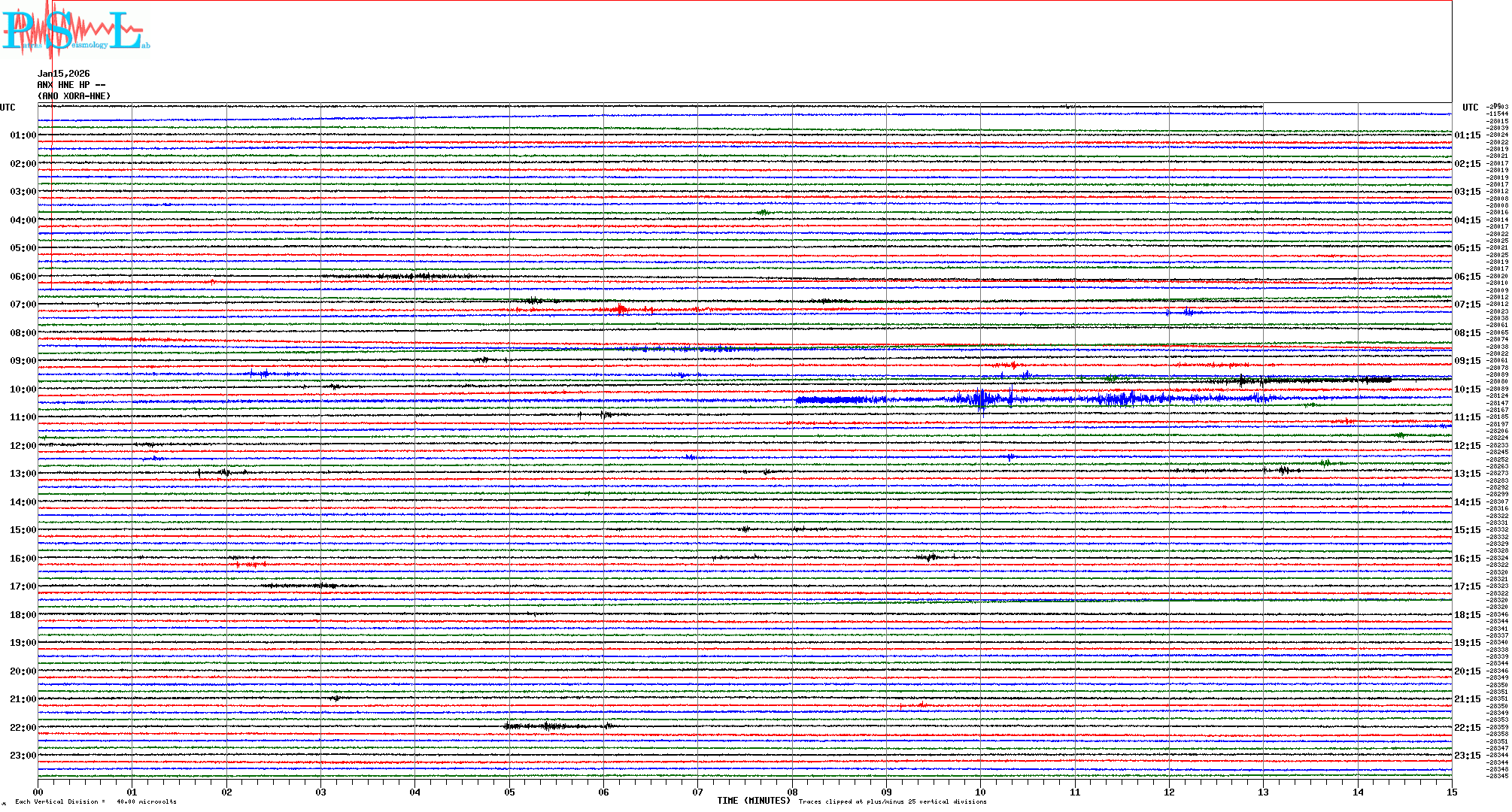
Task: Click the (ANO XORA-HNE) channel label
Action: (74, 96)
